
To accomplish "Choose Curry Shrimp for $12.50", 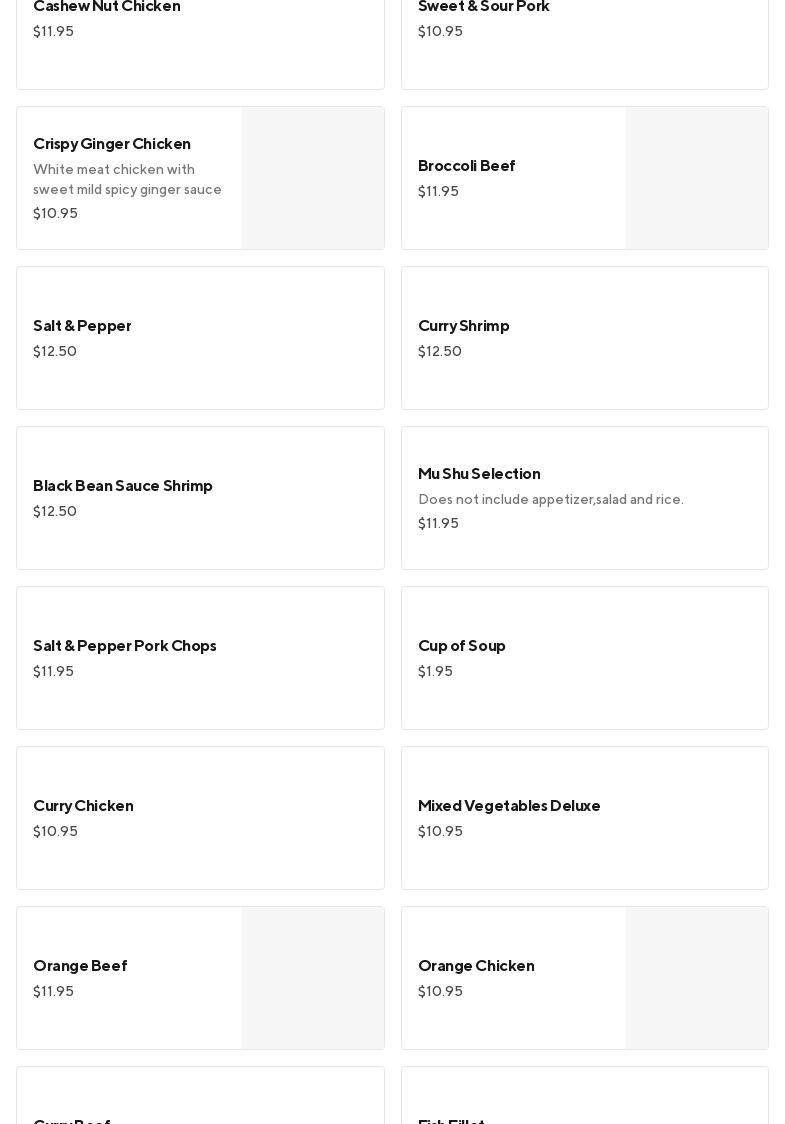I will click(x=584, y=338).
